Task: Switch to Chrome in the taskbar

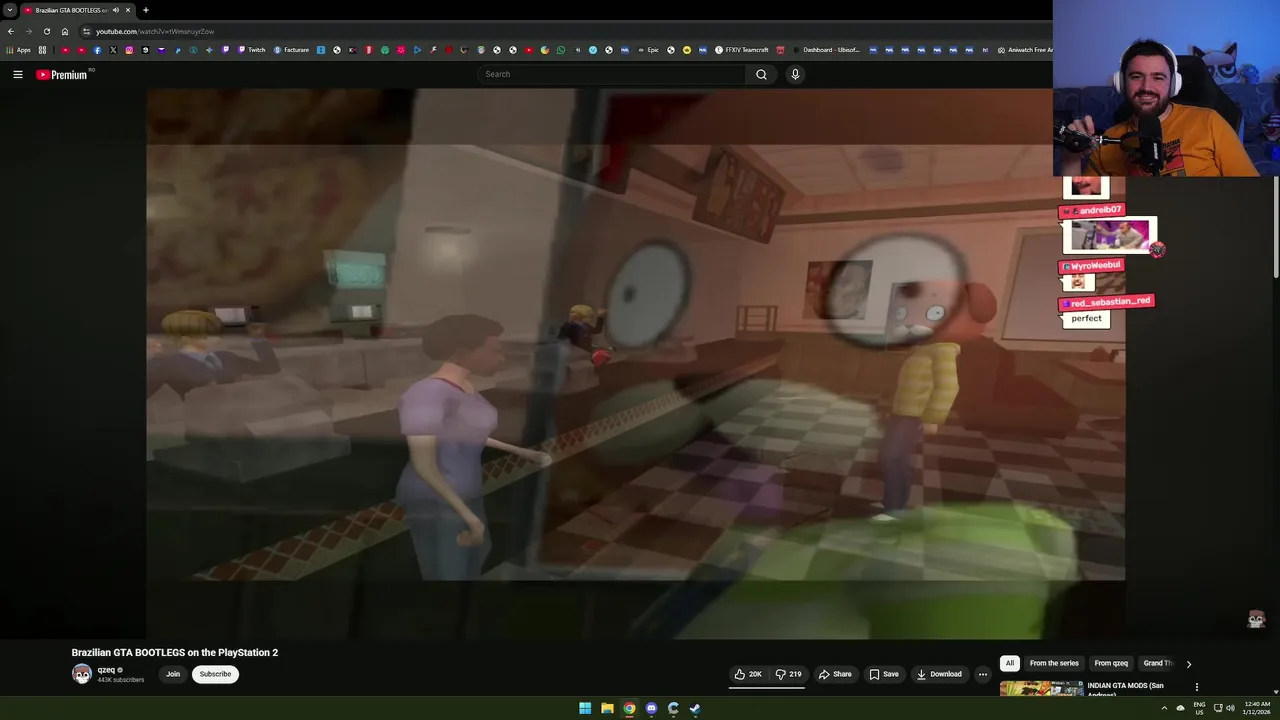Action: pos(629,708)
